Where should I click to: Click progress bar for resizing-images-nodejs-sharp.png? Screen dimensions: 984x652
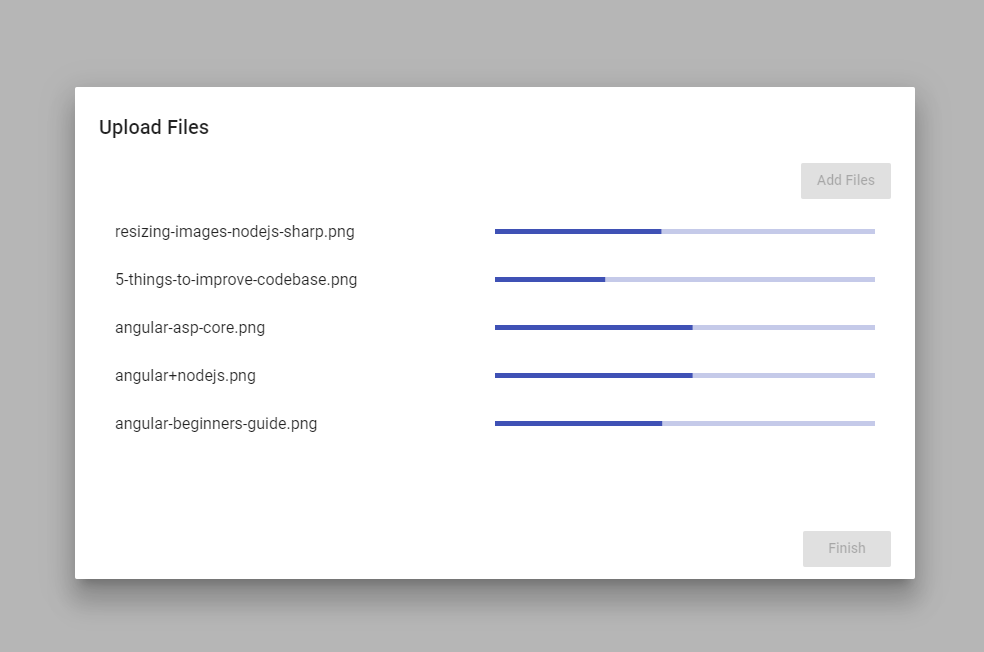pos(685,232)
